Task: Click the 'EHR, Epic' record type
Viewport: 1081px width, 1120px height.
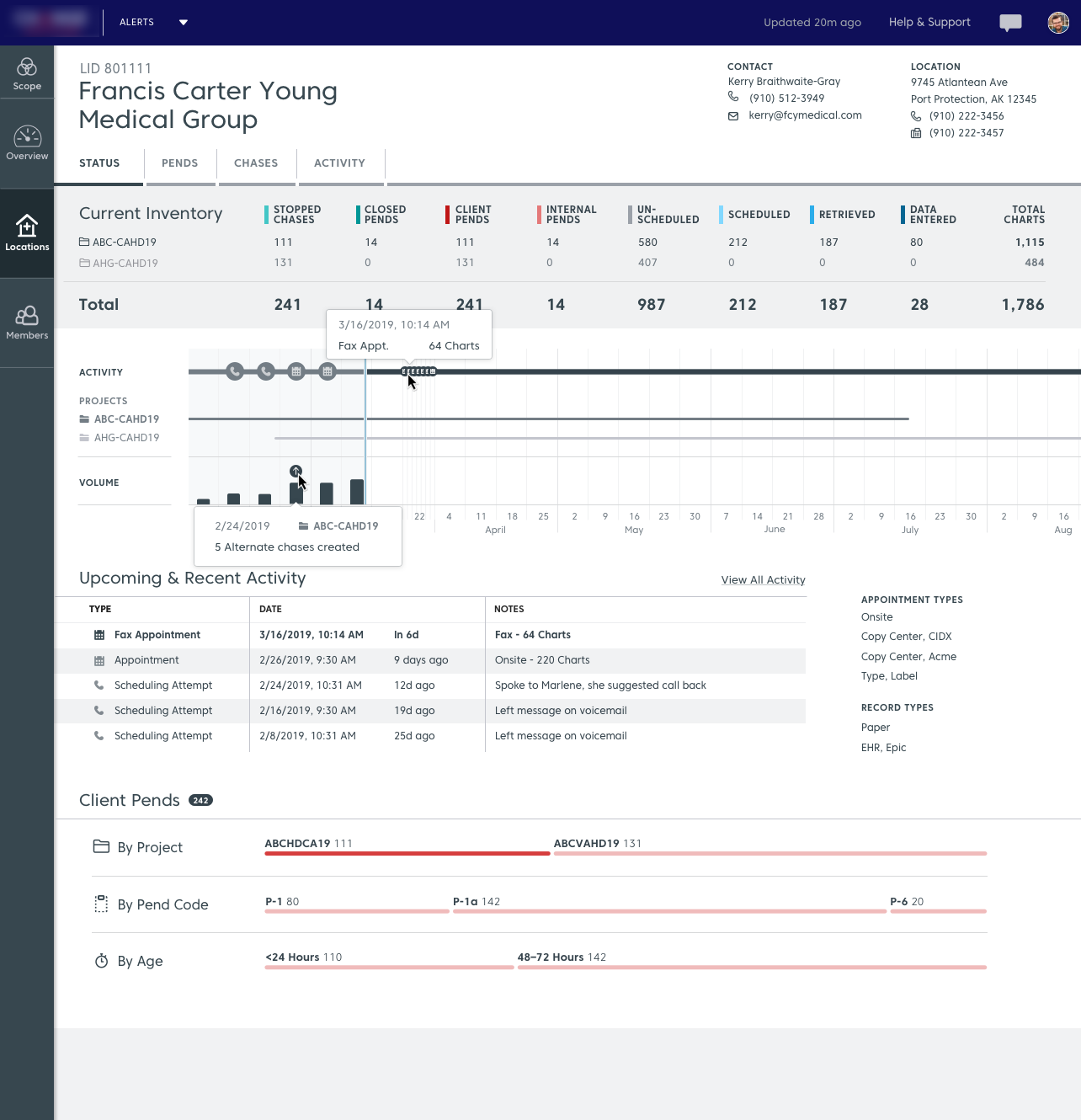Action: [x=883, y=748]
